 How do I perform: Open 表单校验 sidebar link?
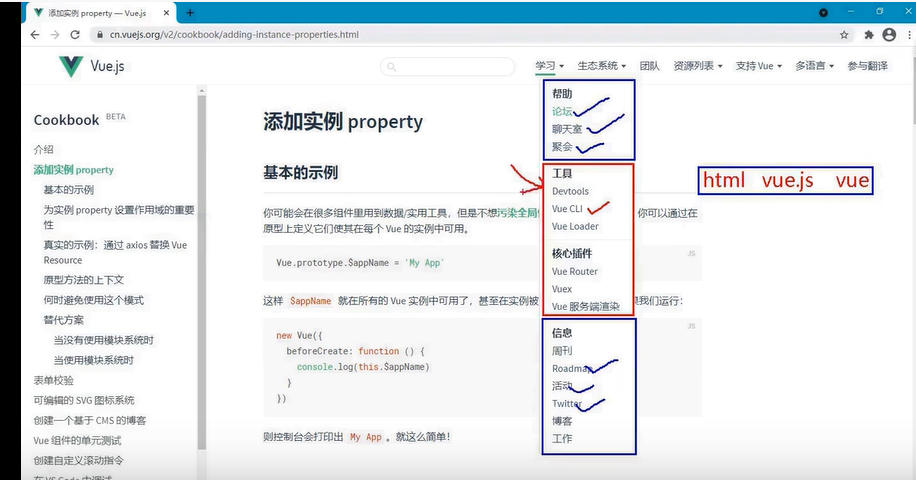[x=54, y=380]
